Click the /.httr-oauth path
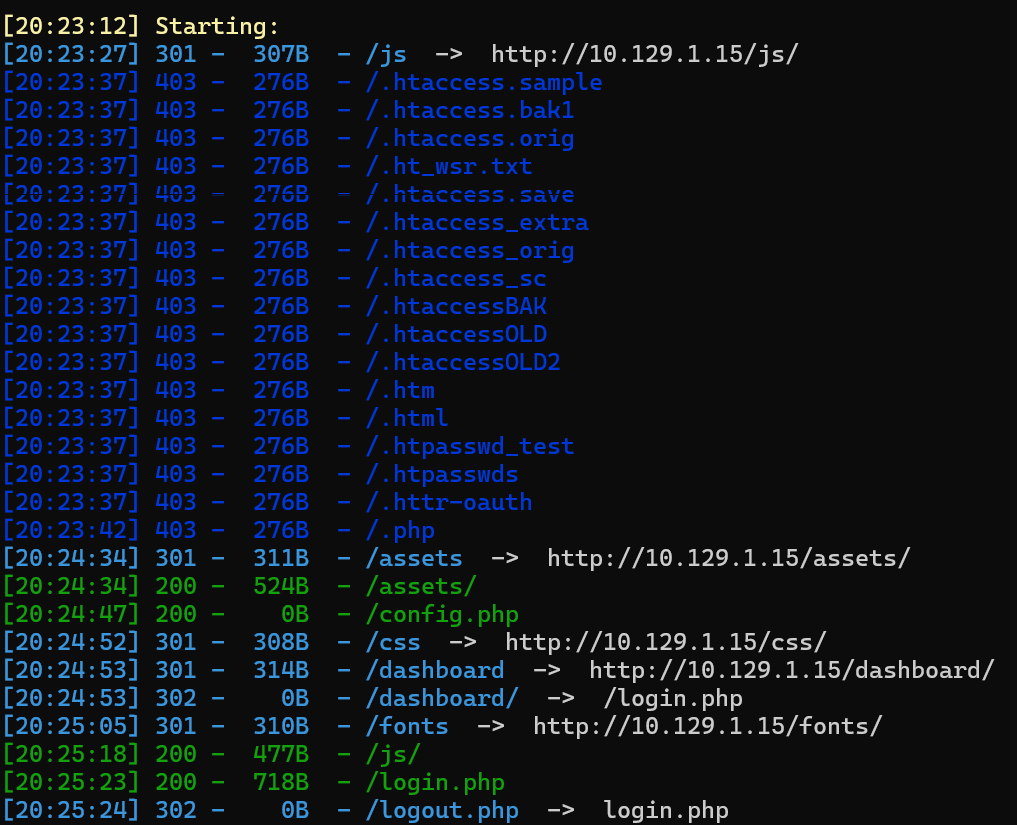Screen dimensions: 1017x825 pyautogui.click(x=449, y=502)
